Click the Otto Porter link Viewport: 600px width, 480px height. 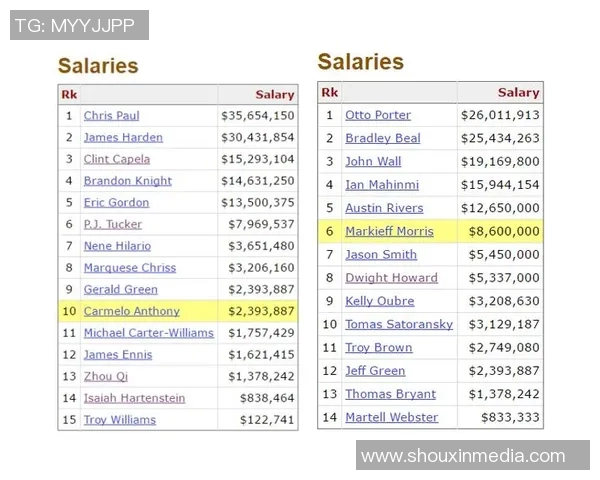378,115
